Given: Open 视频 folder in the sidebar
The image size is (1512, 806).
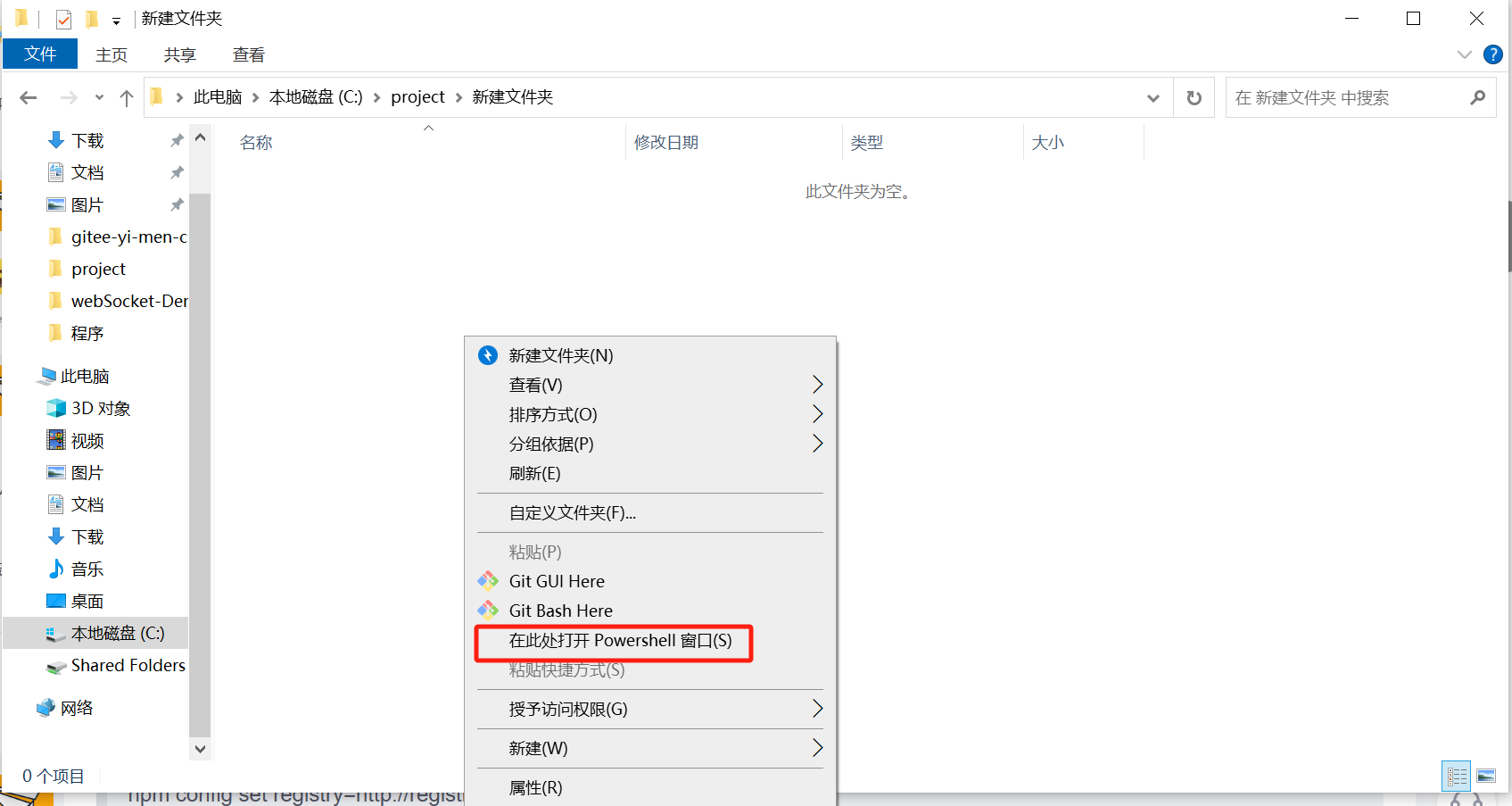Looking at the screenshot, I should point(76,440).
